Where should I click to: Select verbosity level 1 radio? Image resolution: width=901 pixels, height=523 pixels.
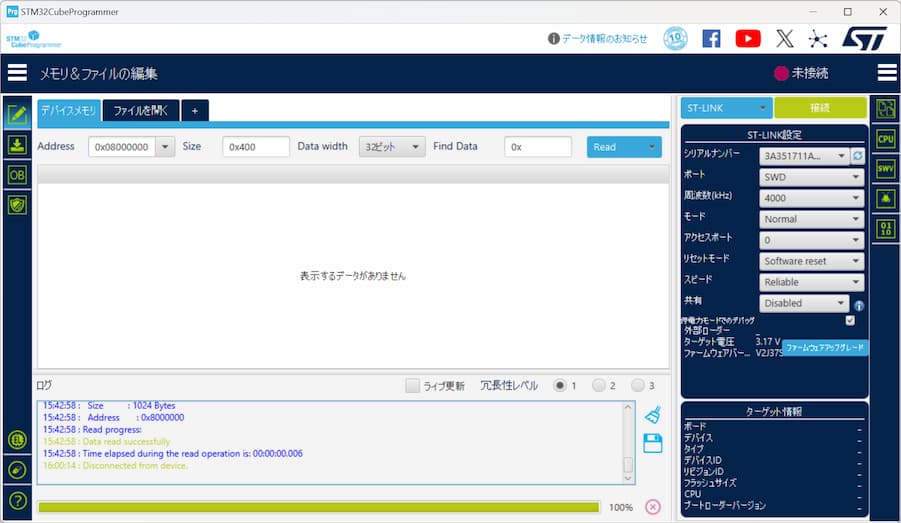560,386
